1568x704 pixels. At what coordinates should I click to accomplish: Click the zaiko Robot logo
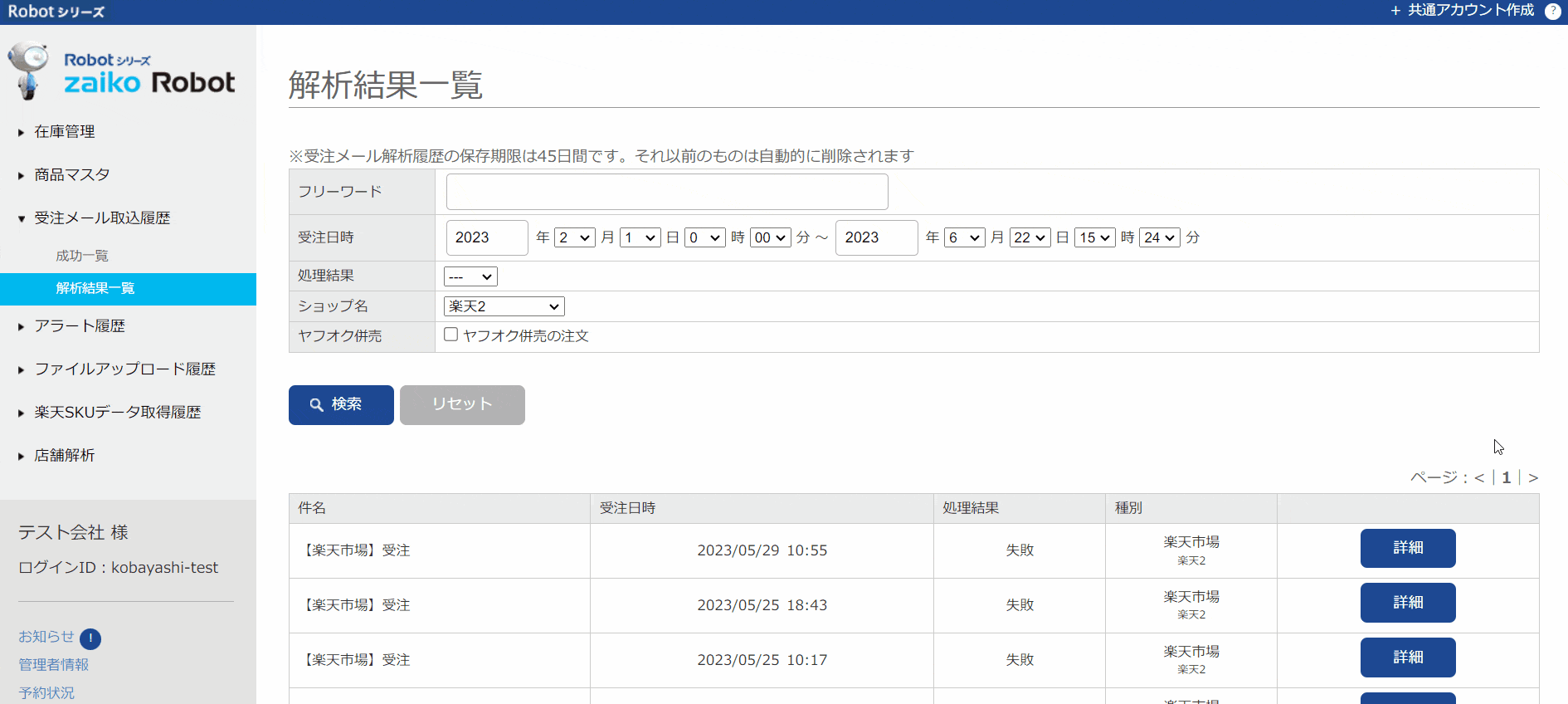click(x=121, y=73)
